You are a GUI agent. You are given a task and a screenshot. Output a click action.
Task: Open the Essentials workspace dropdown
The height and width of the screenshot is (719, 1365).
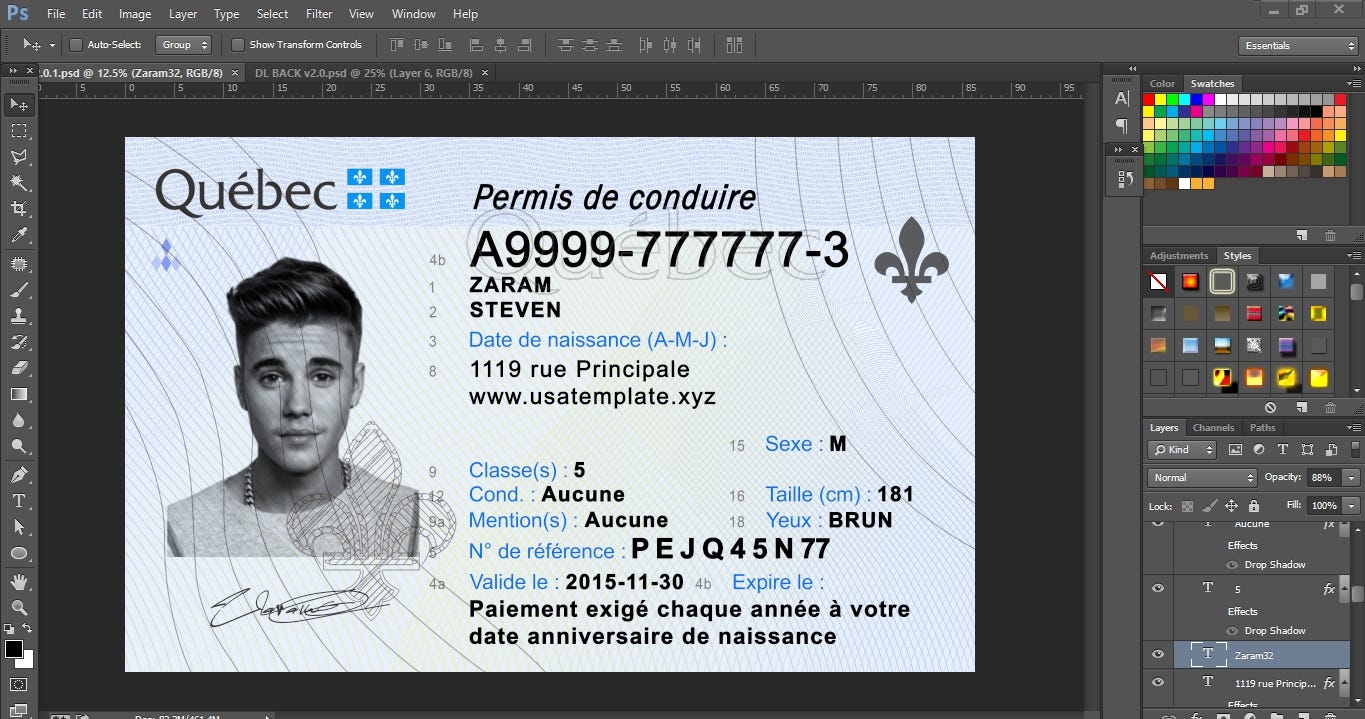(1297, 45)
